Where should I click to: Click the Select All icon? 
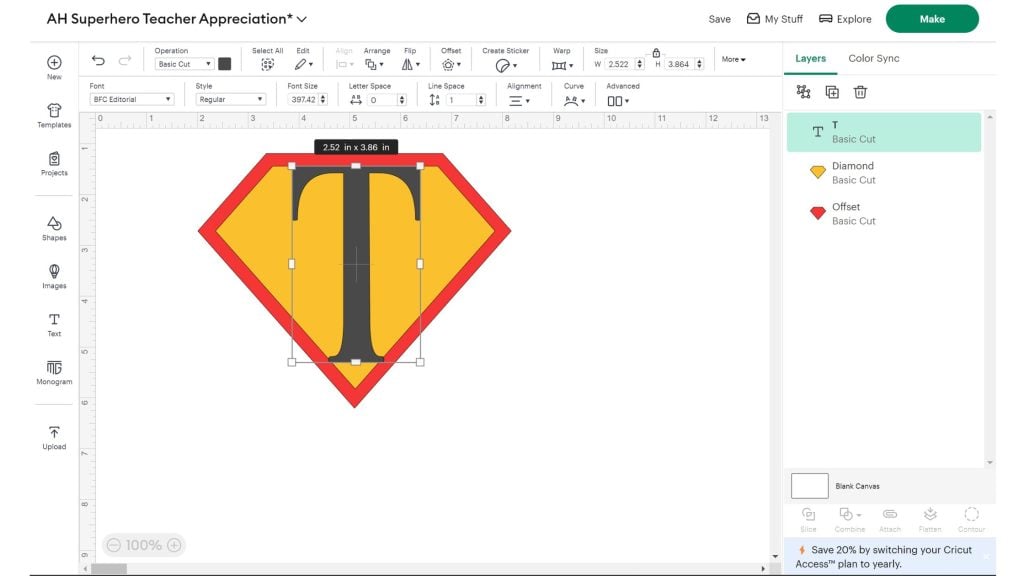(x=267, y=64)
